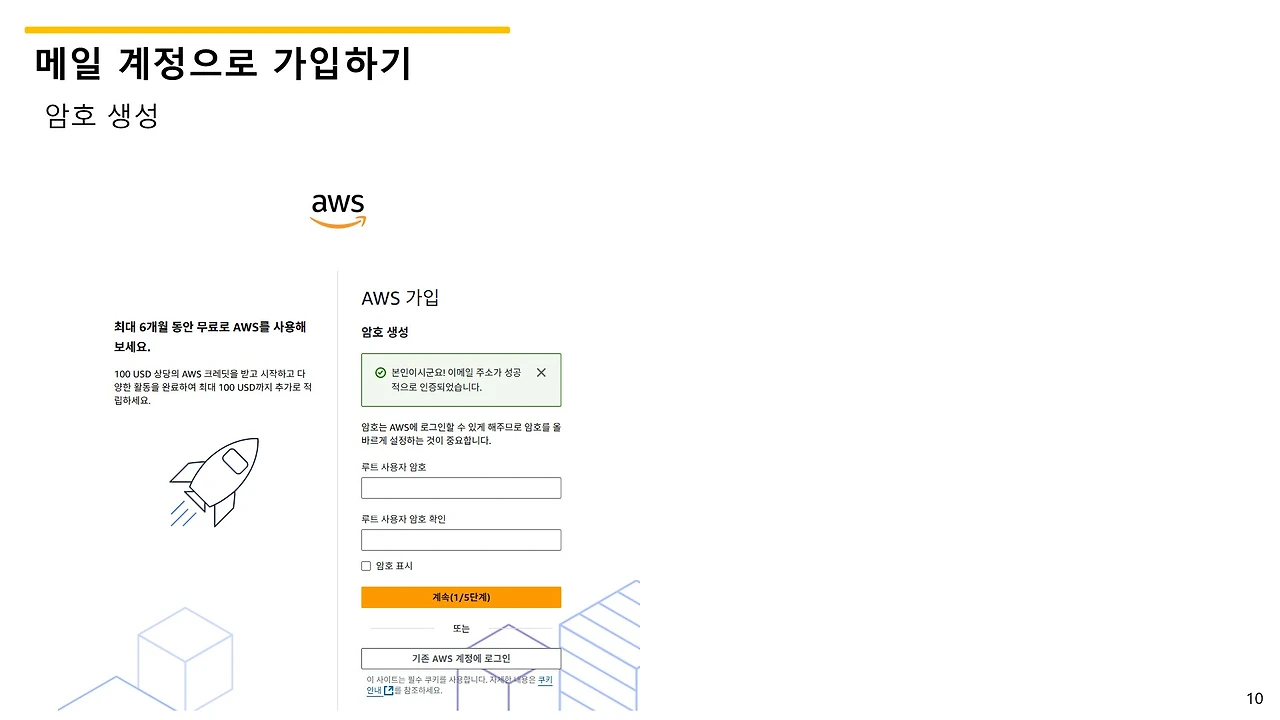Click the AWS 가입 heading
Screen dimensions: 1280x720
tap(400, 297)
